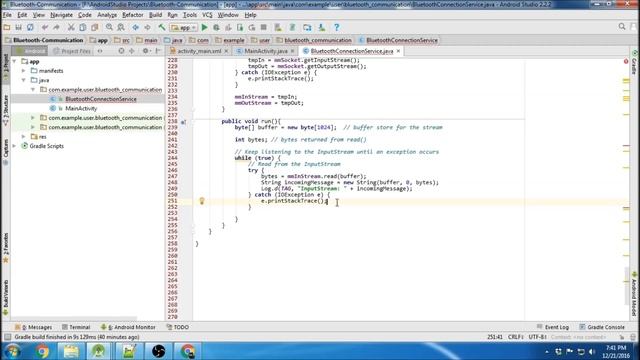Select the Project Files view tab
Viewport: 640px width, 360px height.
72,51
